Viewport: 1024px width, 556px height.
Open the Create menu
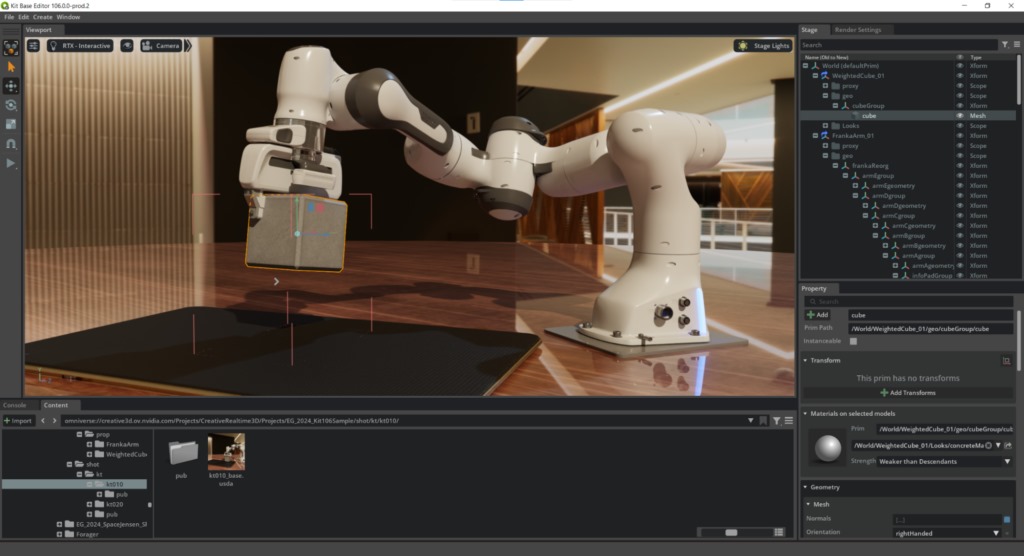[x=42, y=17]
